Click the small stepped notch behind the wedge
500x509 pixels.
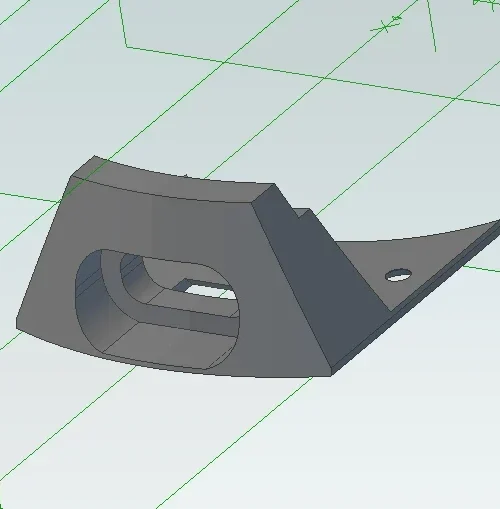click(x=302, y=212)
